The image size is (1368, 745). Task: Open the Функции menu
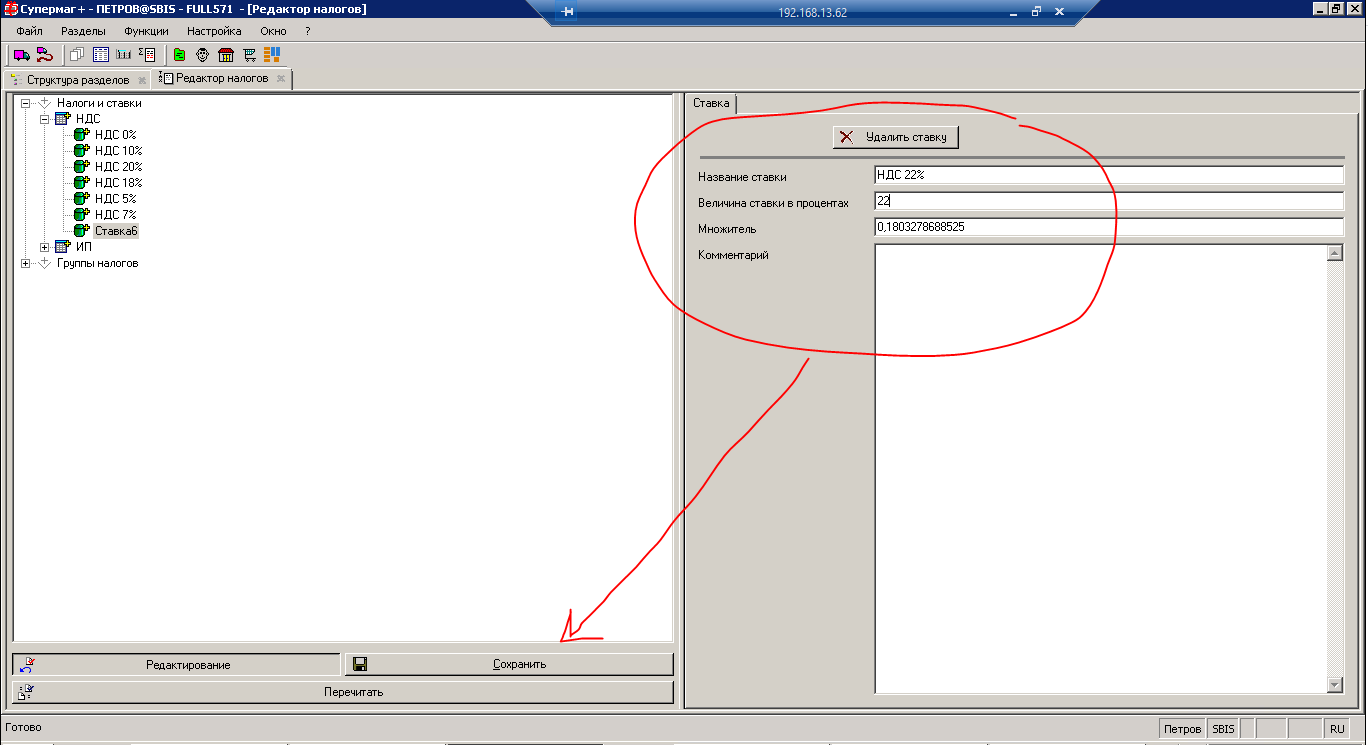146,31
